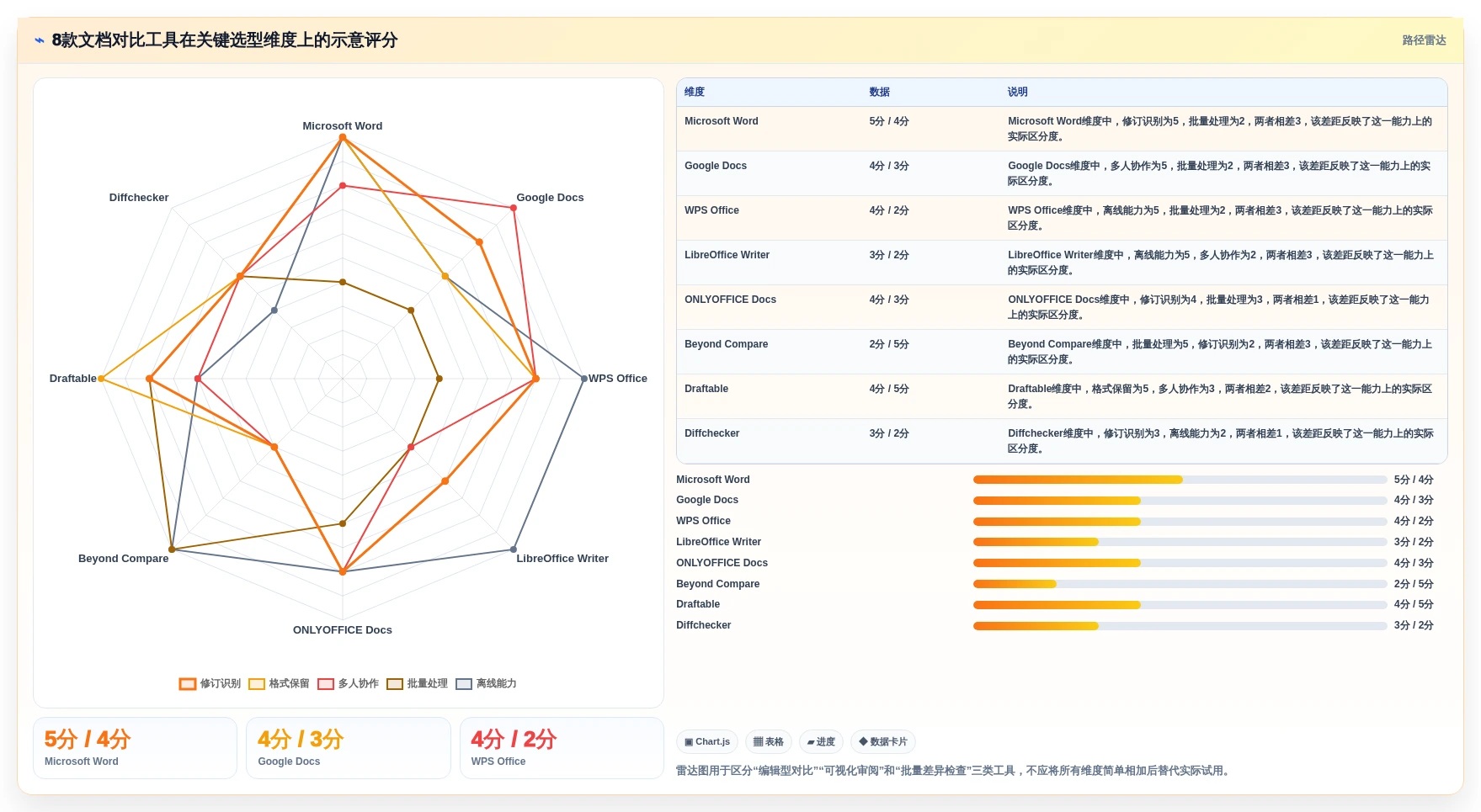1481x812 pixels.
Task: Toggle the 离线能力 legend series
Action: coord(486,683)
